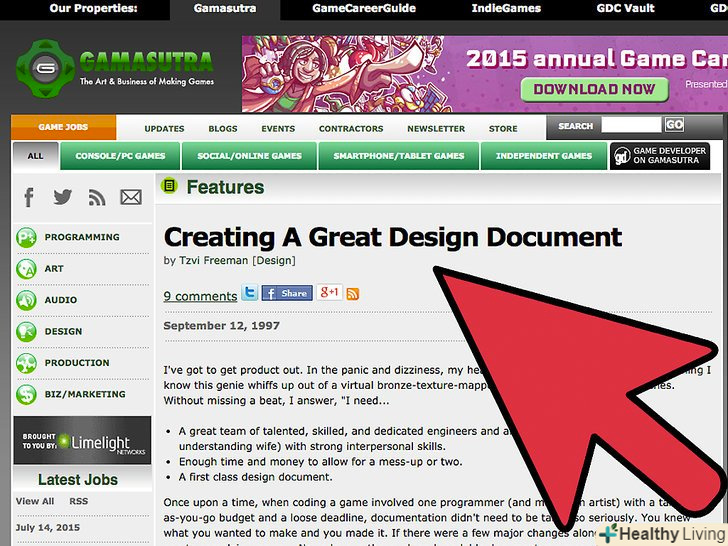This screenshot has height=546, width=728.
Task: Open the GAME JOBS tab
Action: click(64, 127)
